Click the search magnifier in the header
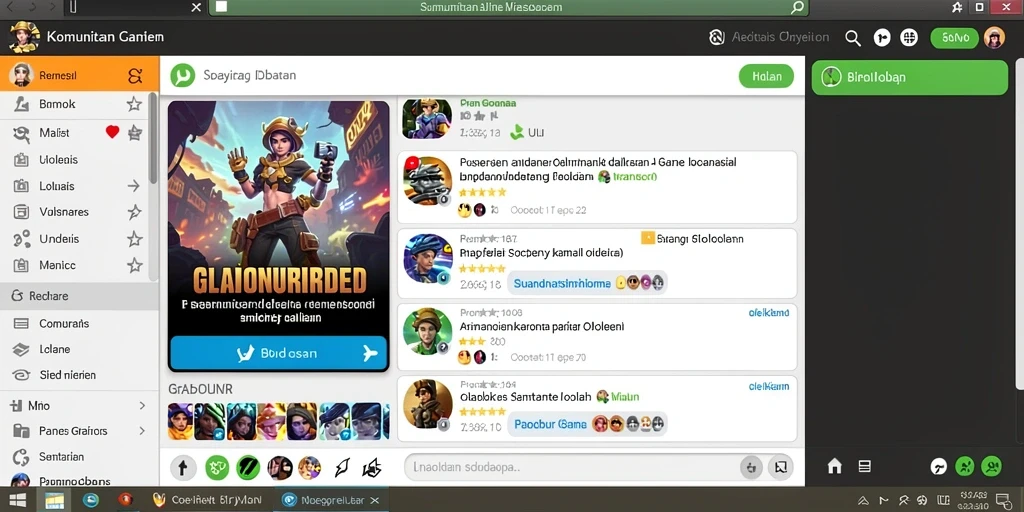 point(853,38)
